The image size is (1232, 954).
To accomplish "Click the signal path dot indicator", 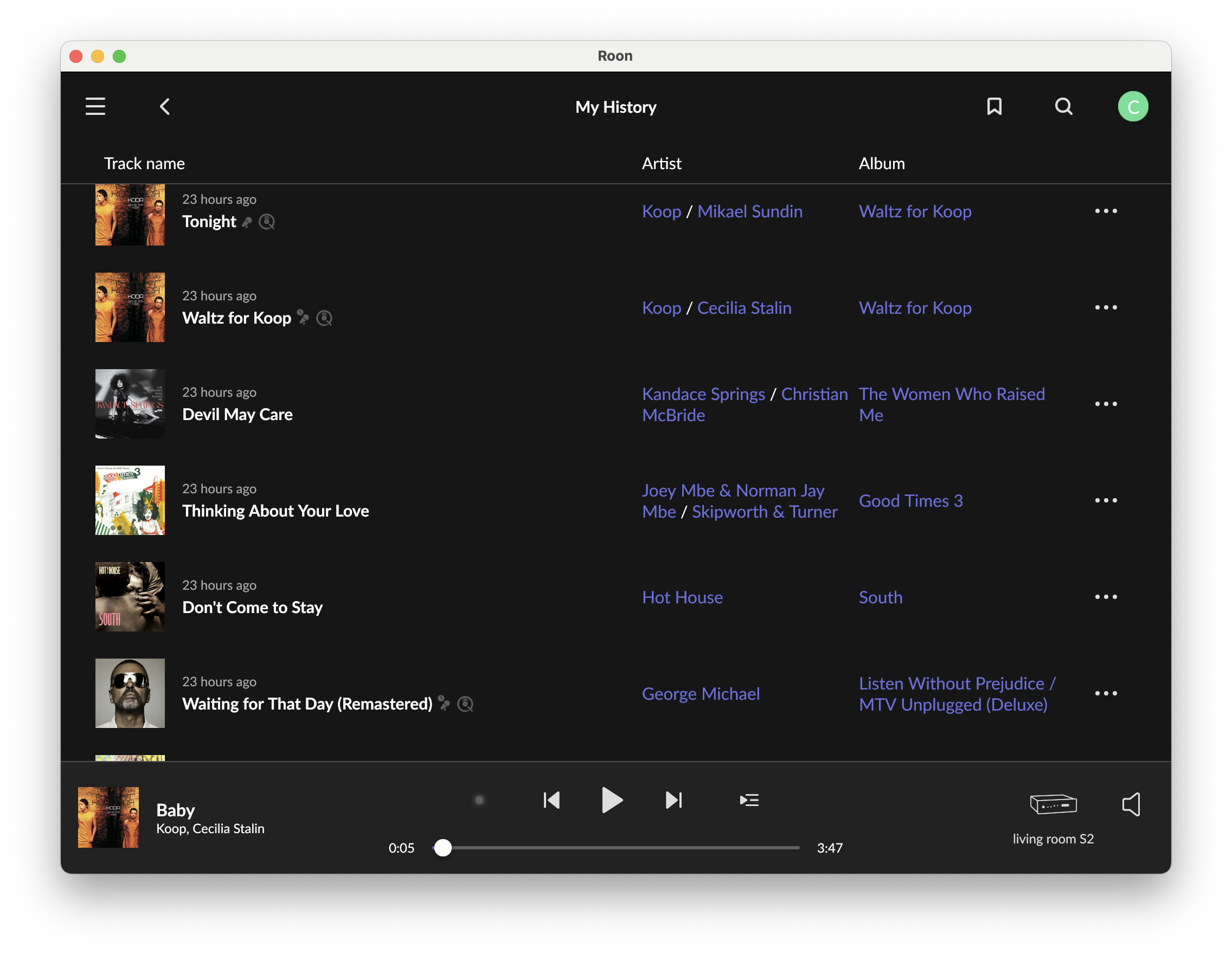I will tap(479, 800).
